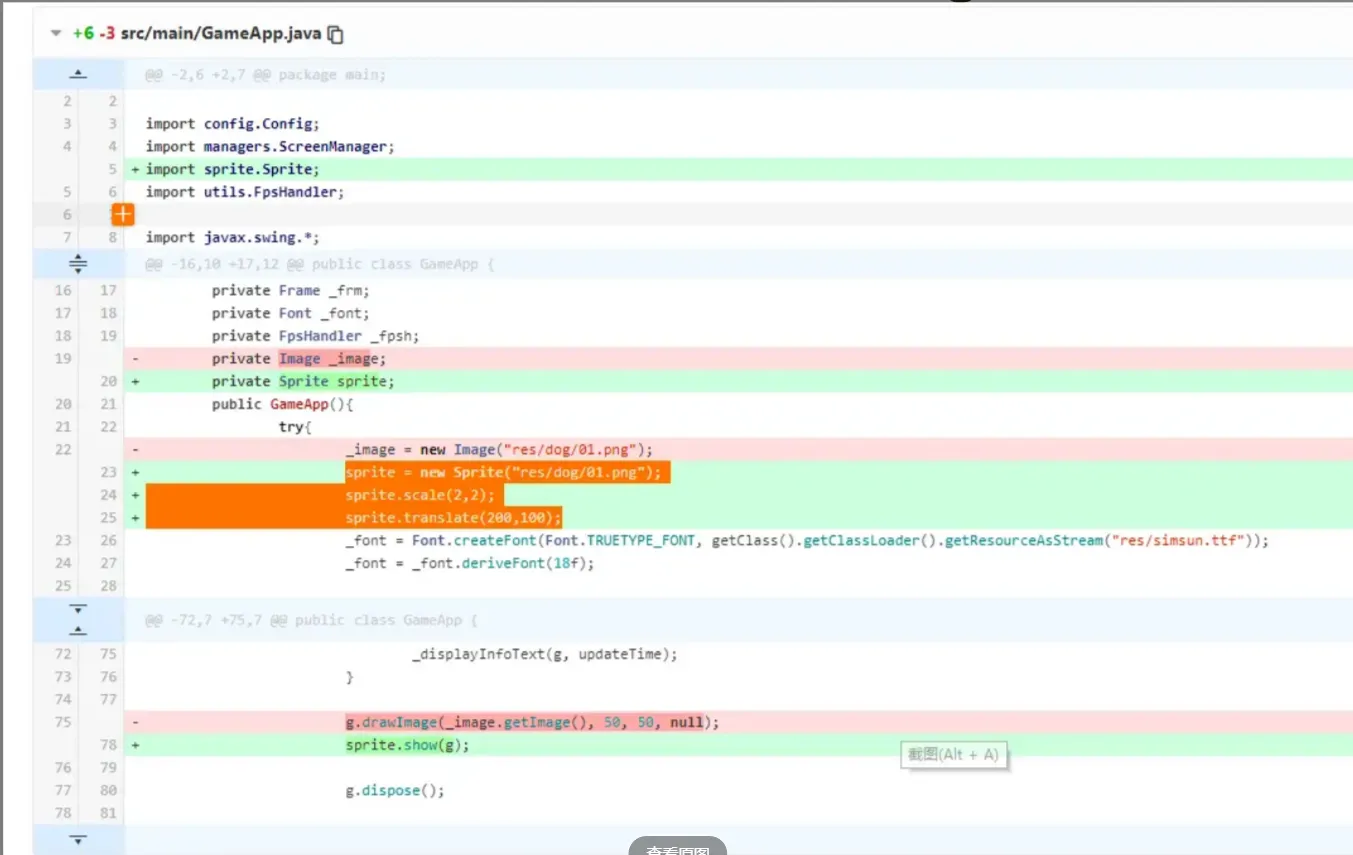Click the added 'sprite.show(g);' line
The width and height of the screenshot is (1353, 855).
407,745
